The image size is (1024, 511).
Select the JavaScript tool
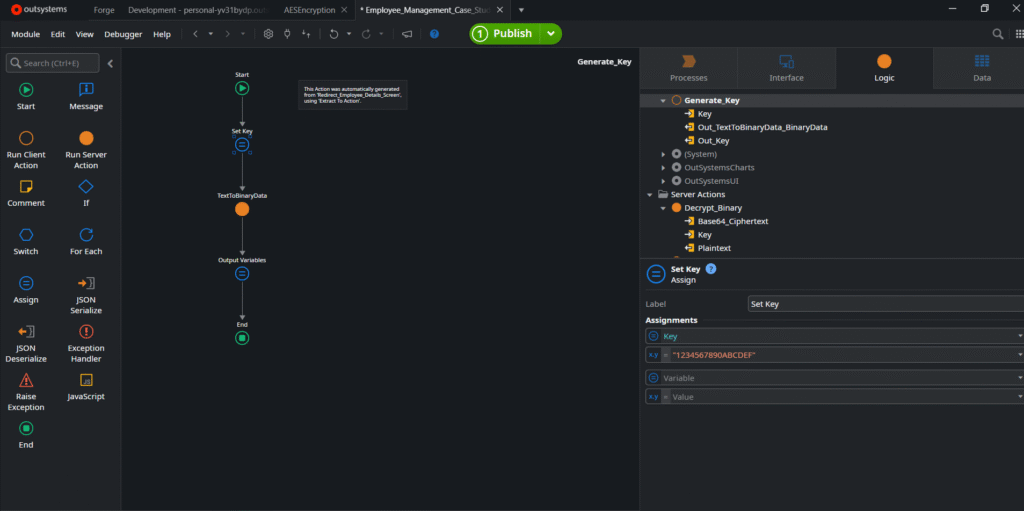click(86, 387)
